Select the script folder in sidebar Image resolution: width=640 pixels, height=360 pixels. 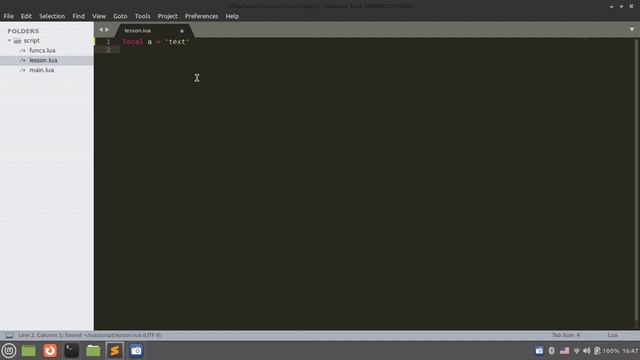pyautogui.click(x=31, y=40)
